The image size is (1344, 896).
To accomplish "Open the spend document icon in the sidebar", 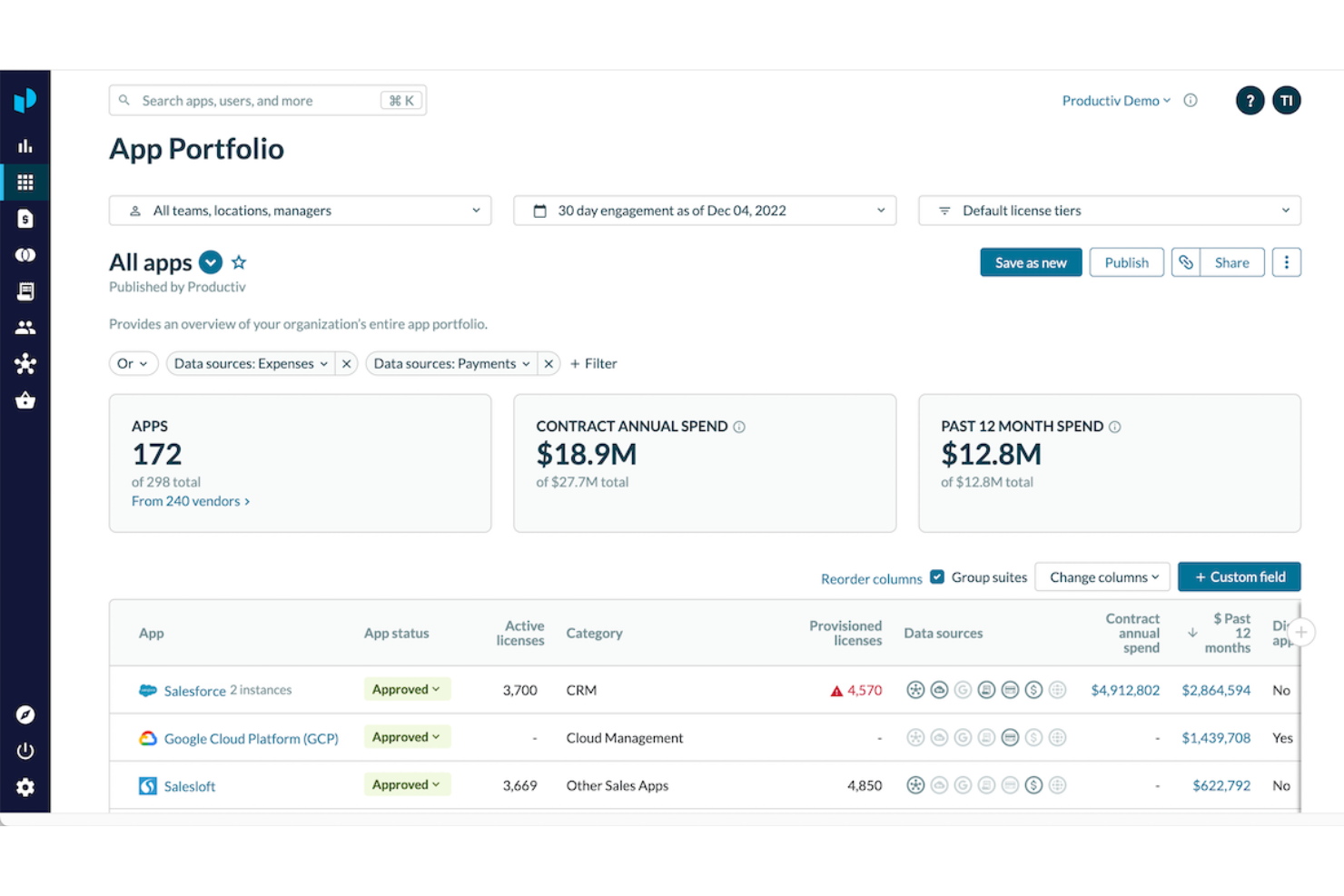I will click(x=25, y=219).
